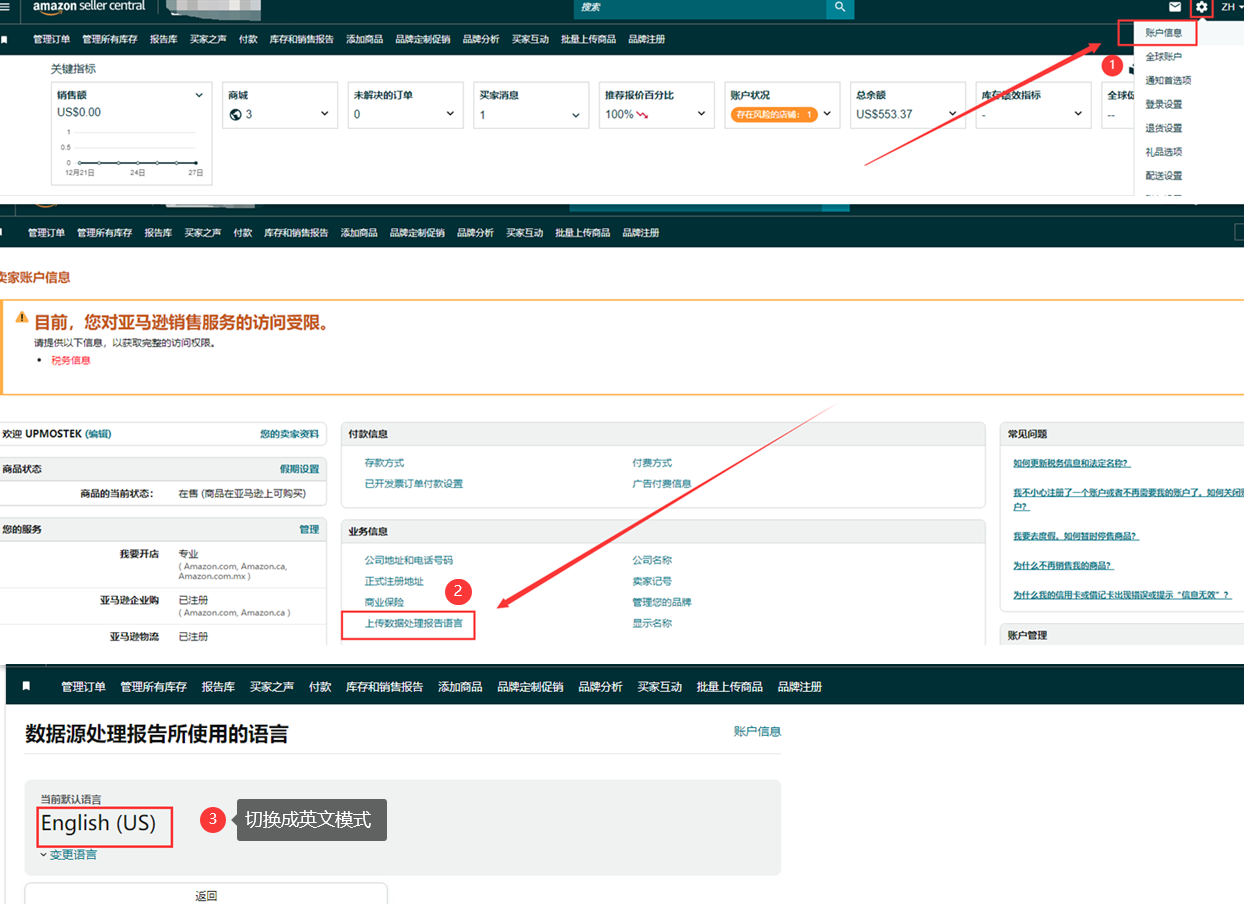Open 报告库 on the account info page navbar
The image size is (1244, 904).
pos(158,233)
